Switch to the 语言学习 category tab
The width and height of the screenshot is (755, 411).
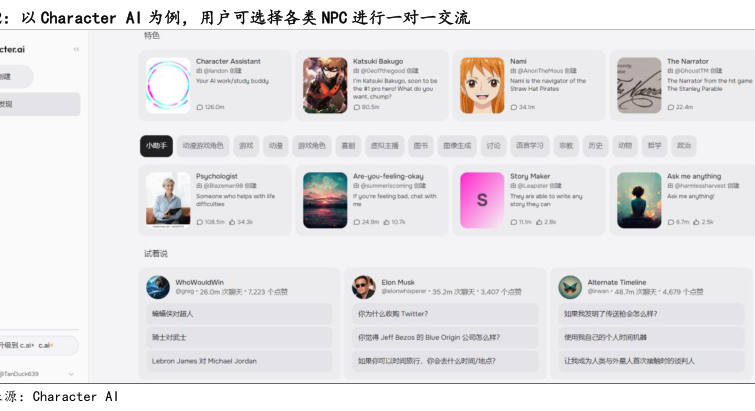[530, 146]
